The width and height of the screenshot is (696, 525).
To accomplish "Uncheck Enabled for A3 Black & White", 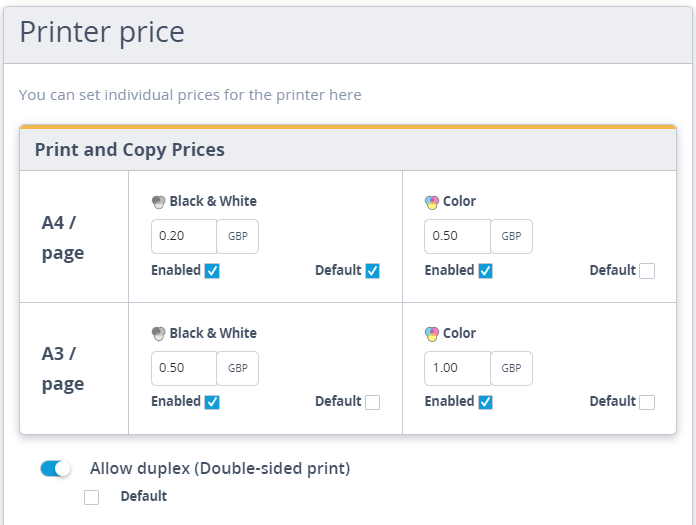I will point(212,402).
